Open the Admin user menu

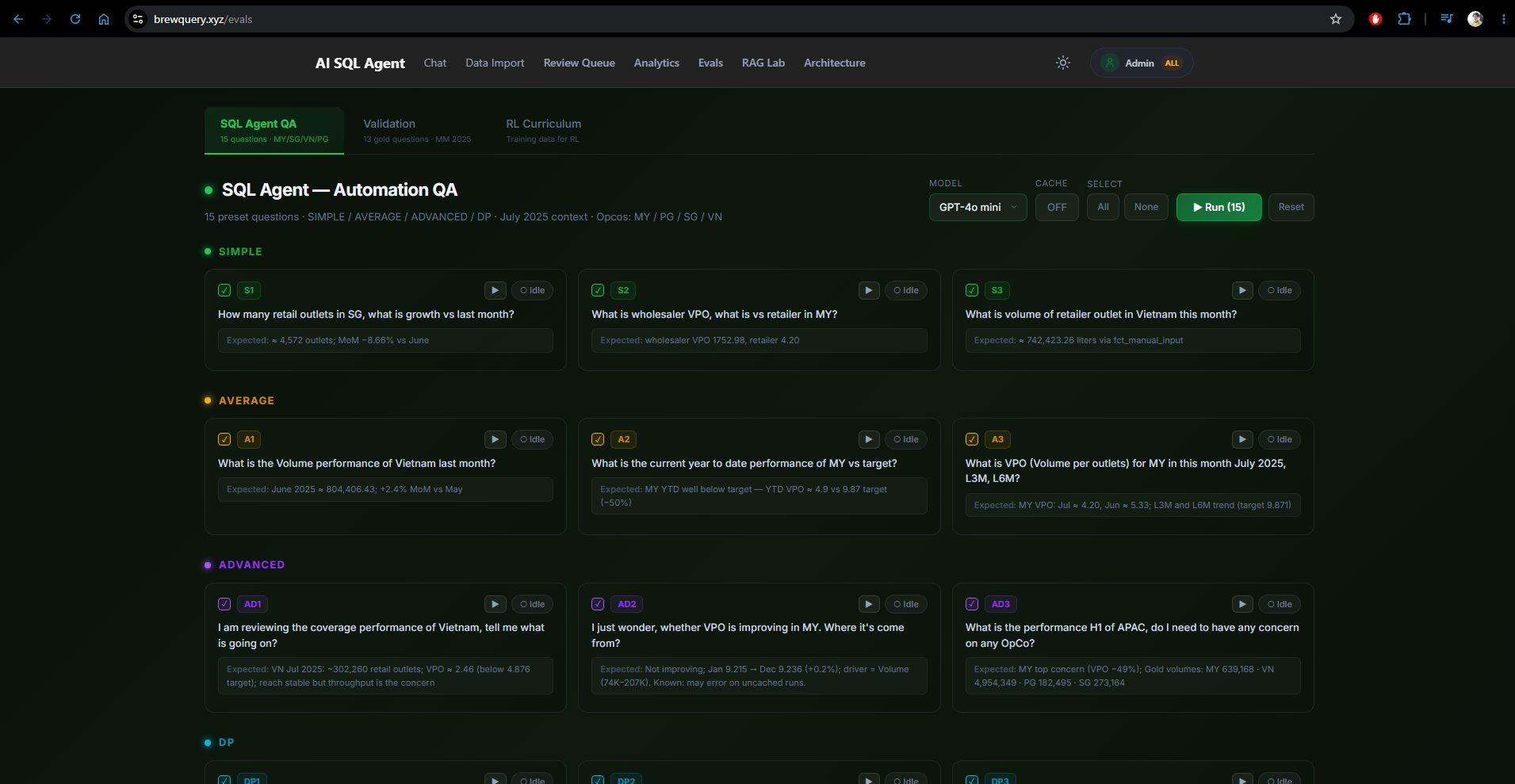point(1142,63)
